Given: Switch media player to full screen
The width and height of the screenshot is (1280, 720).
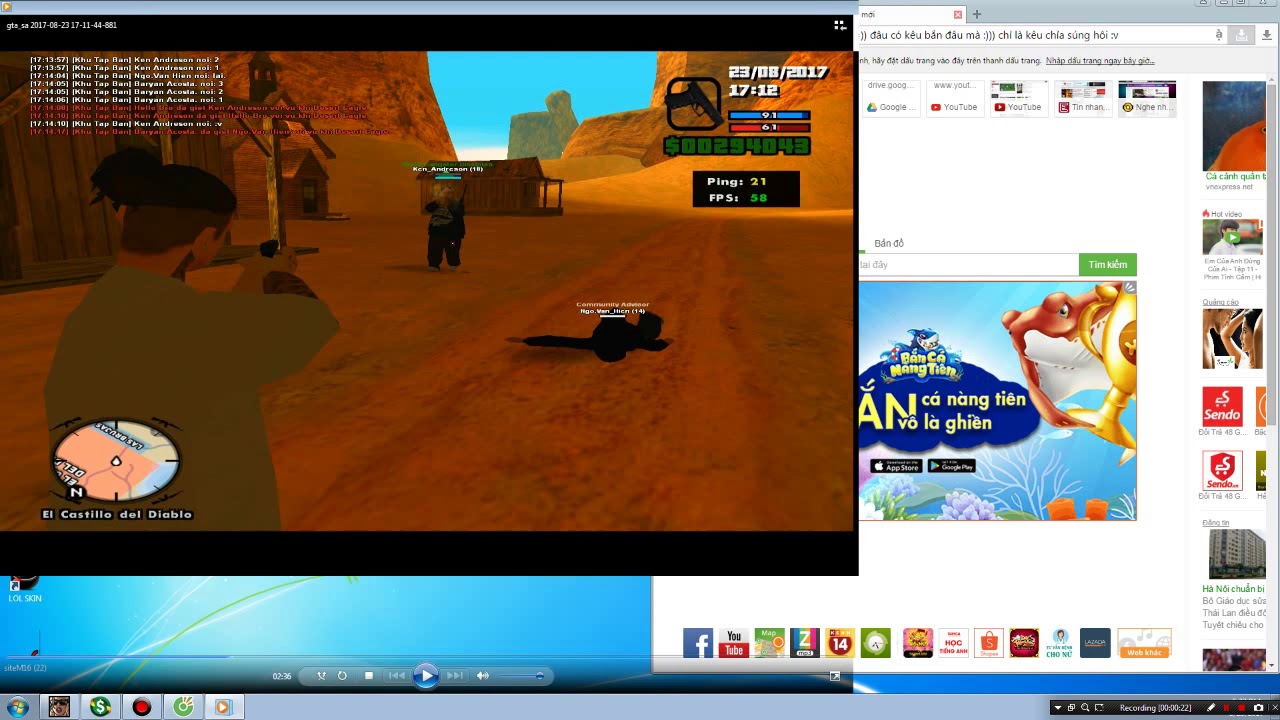Looking at the screenshot, I should point(835,676).
